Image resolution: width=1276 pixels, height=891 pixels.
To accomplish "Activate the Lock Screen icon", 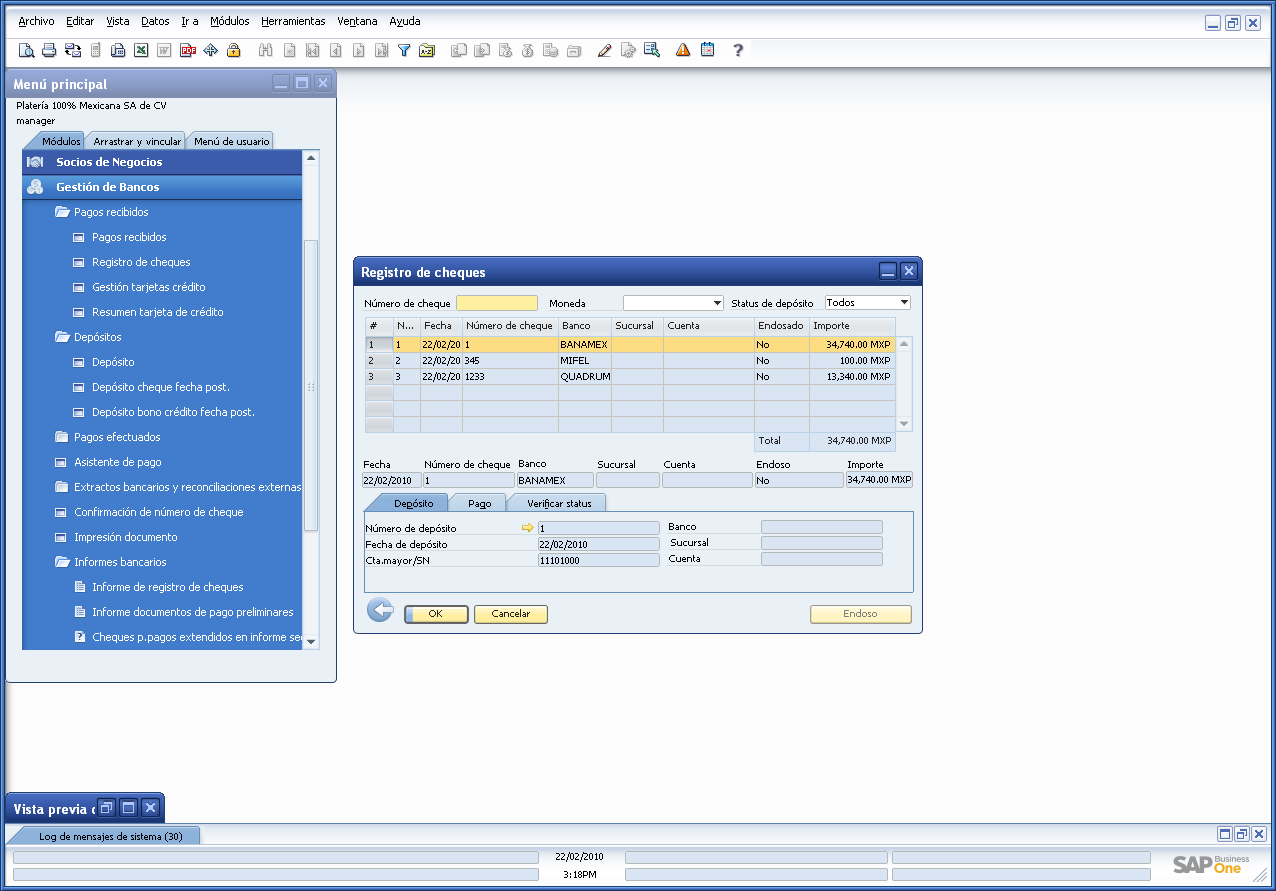I will tap(233, 50).
